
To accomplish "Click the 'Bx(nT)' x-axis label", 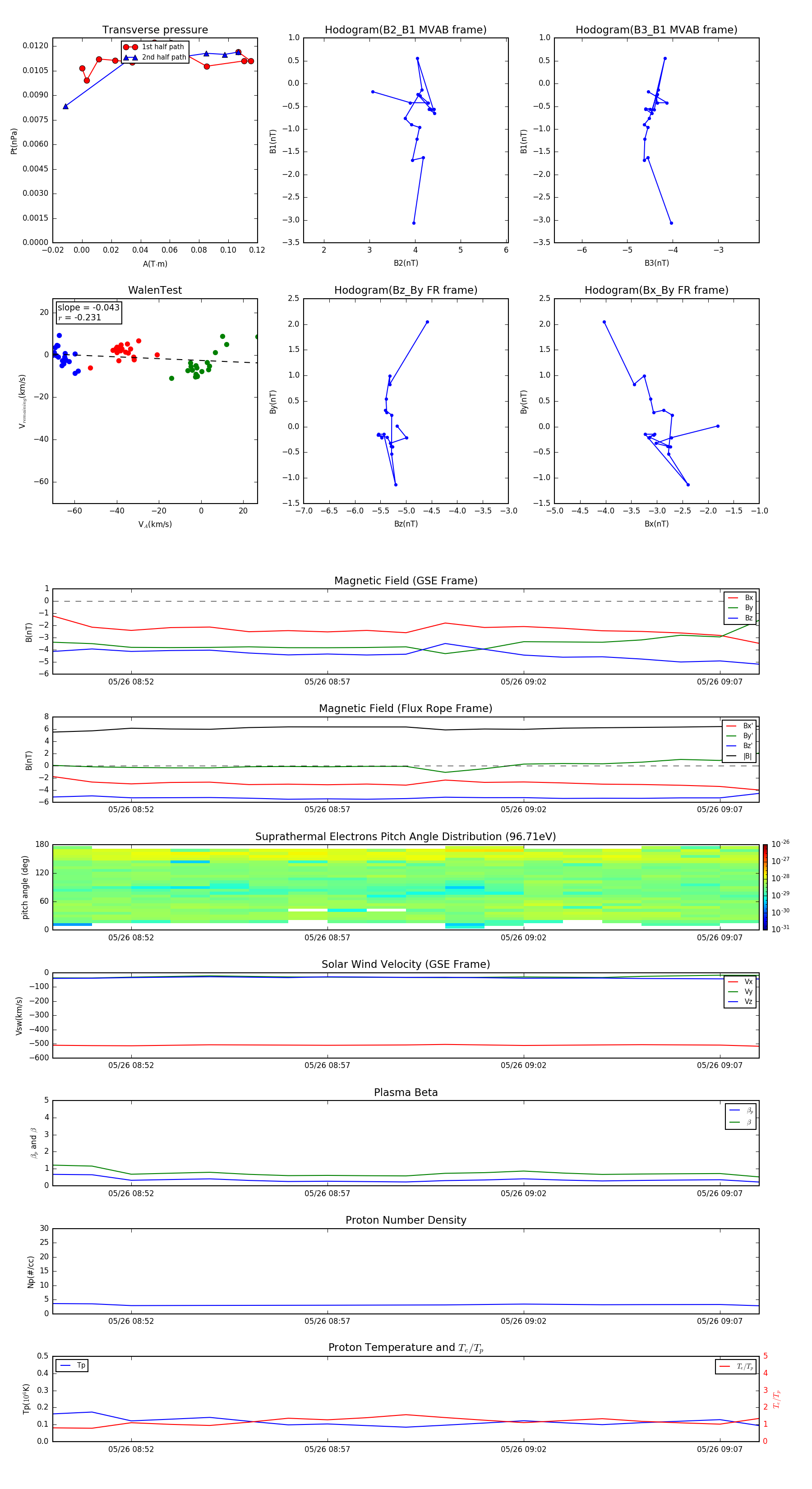I will coord(656,524).
